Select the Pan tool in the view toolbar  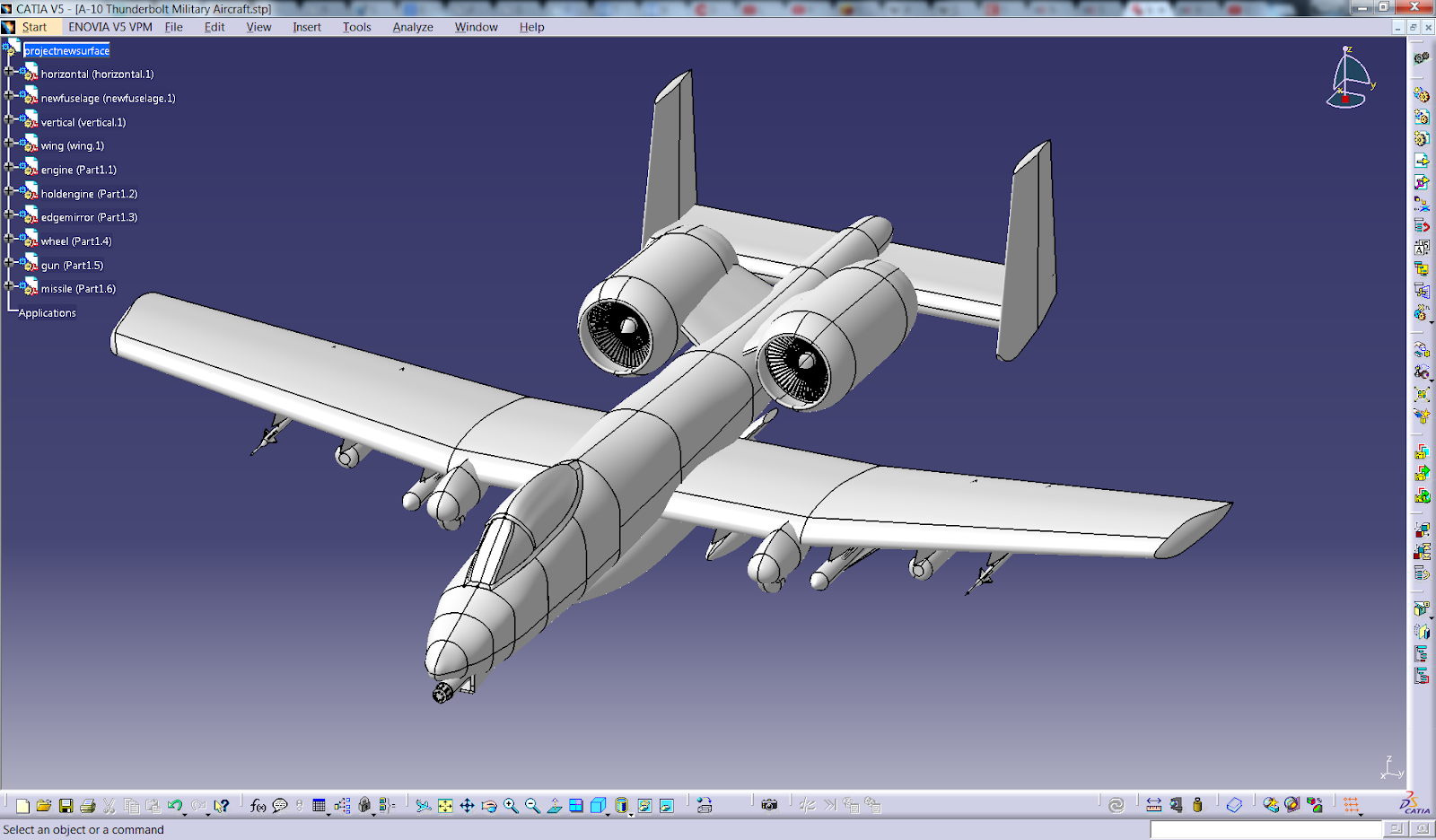(x=467, y=805)
